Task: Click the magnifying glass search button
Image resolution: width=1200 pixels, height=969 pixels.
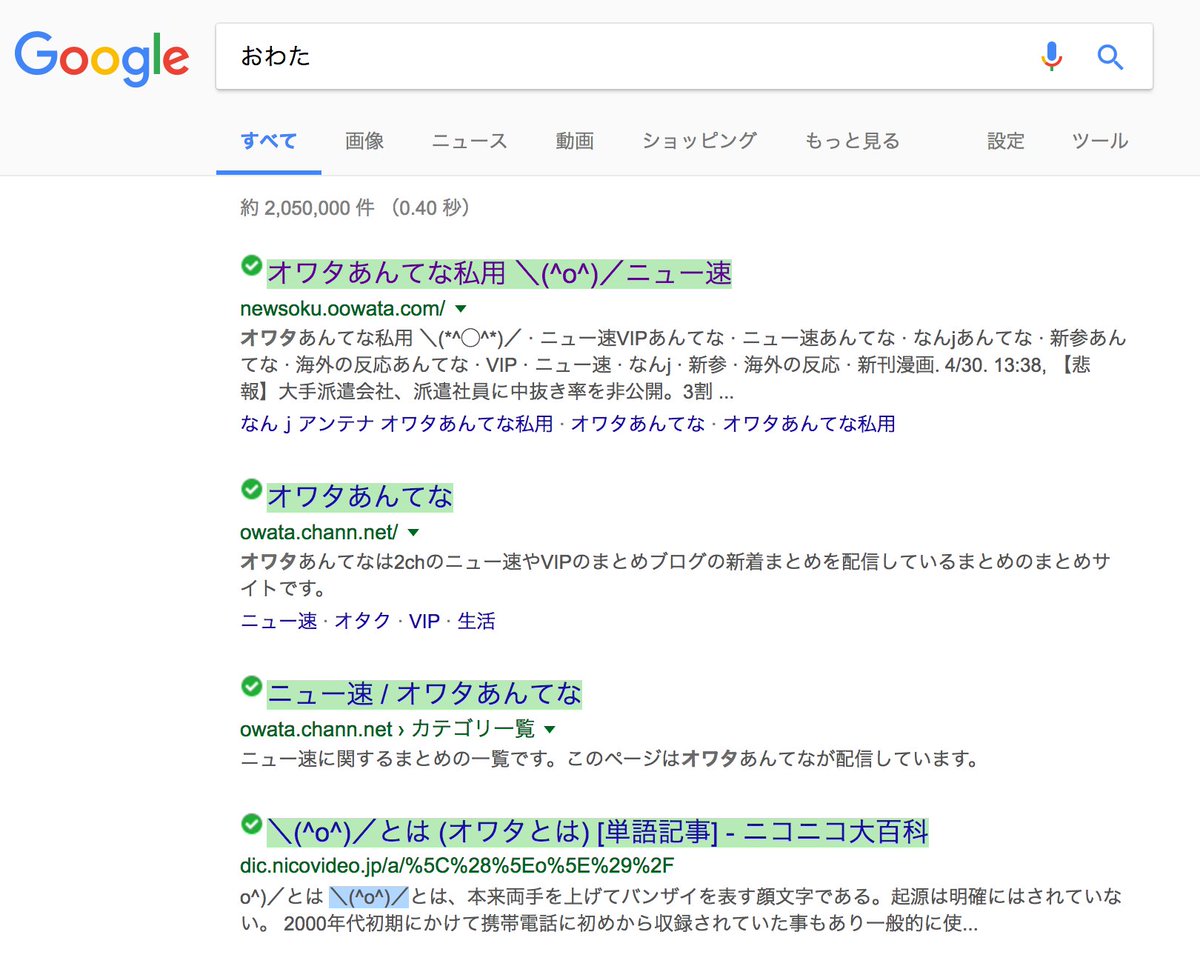Action: 1110,56
